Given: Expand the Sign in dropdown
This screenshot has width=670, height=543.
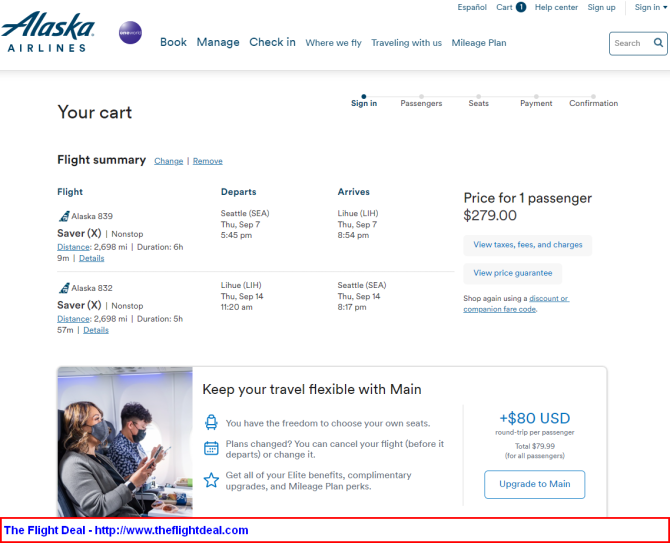Looking at the screenshot, I should pyautogui.click(x=650, y=7).
